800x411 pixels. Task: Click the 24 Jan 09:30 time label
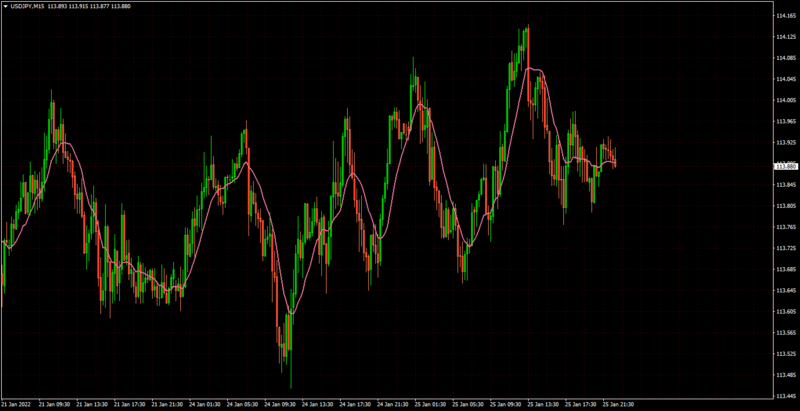pyautogui.click(x=279, y=403)
